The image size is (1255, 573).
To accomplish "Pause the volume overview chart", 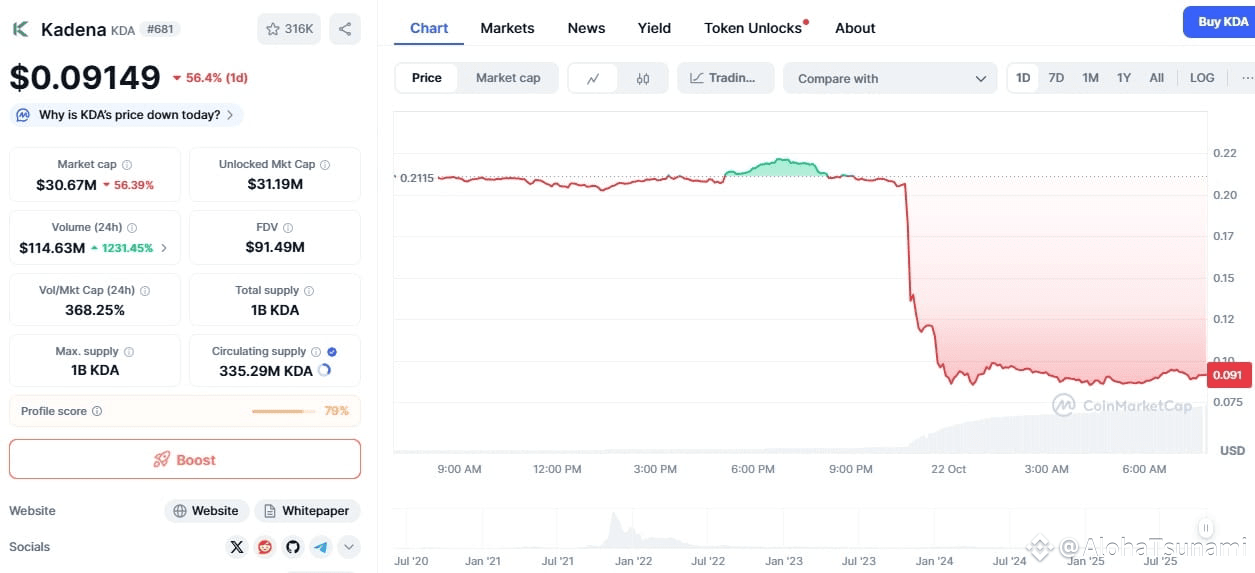I will coord(1207,528).
